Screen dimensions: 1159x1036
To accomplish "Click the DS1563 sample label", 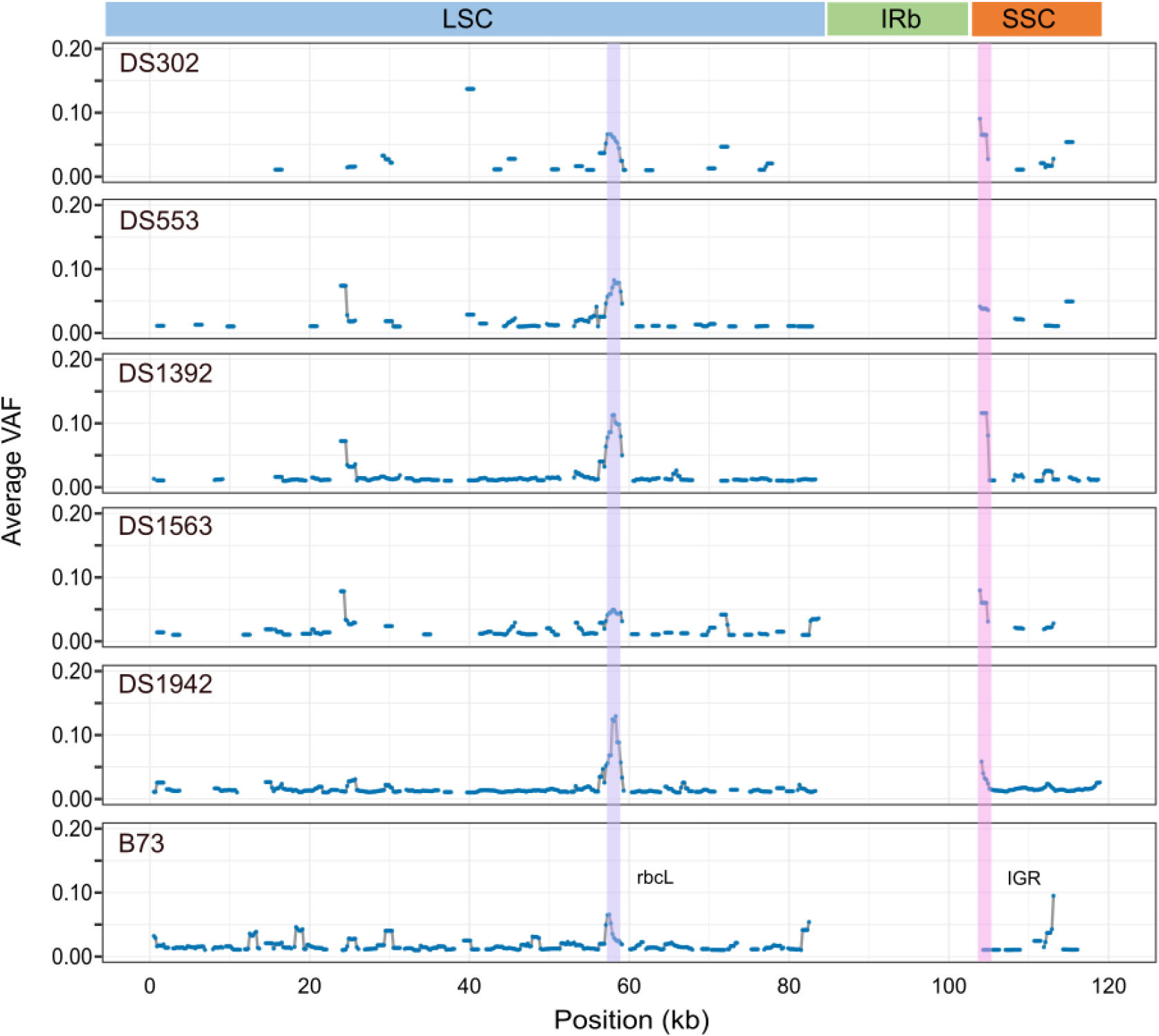I will pos(165,526).
